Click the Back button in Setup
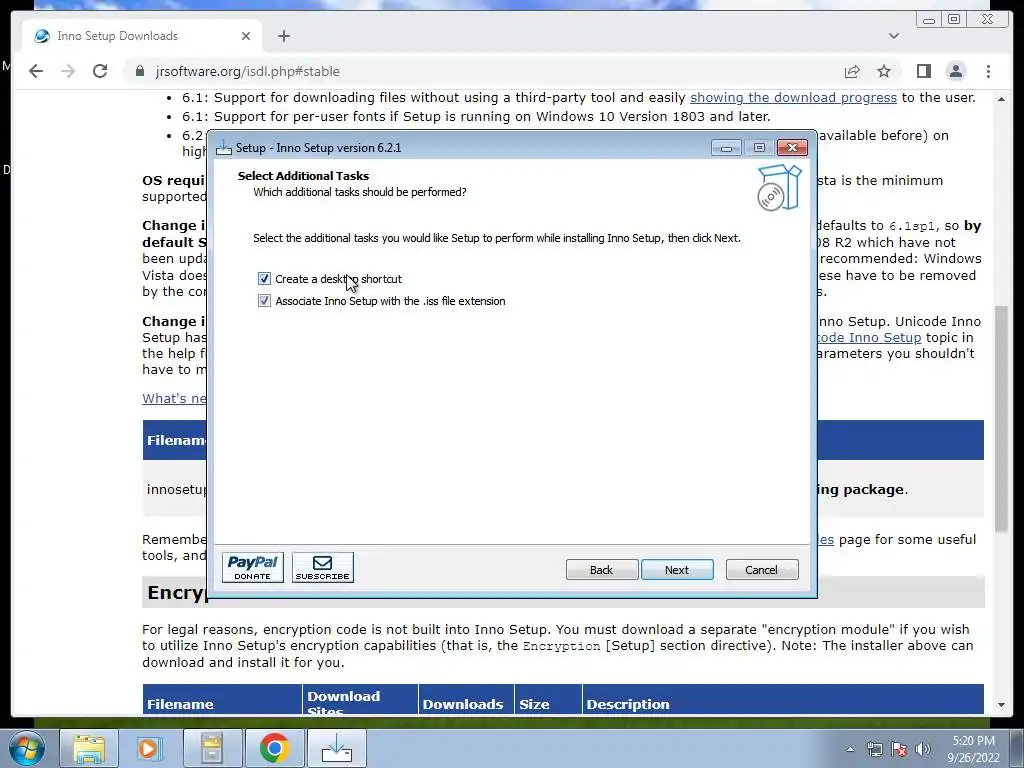 [x=601, y=569]
